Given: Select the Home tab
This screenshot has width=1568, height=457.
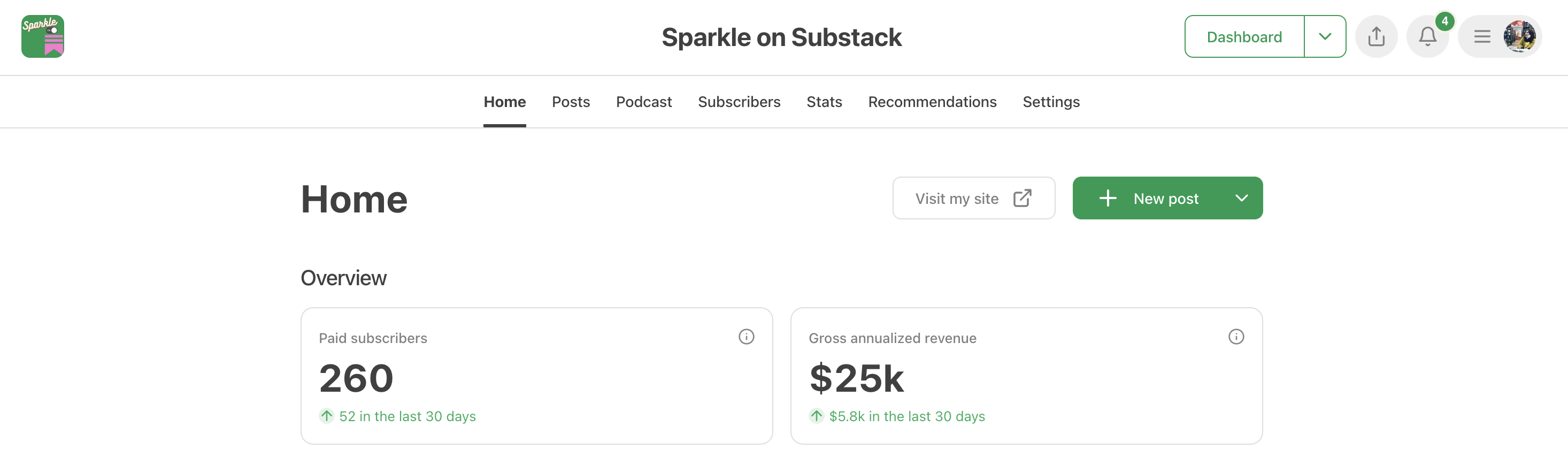Looking at the screenshot, I should tap(505, 102).
